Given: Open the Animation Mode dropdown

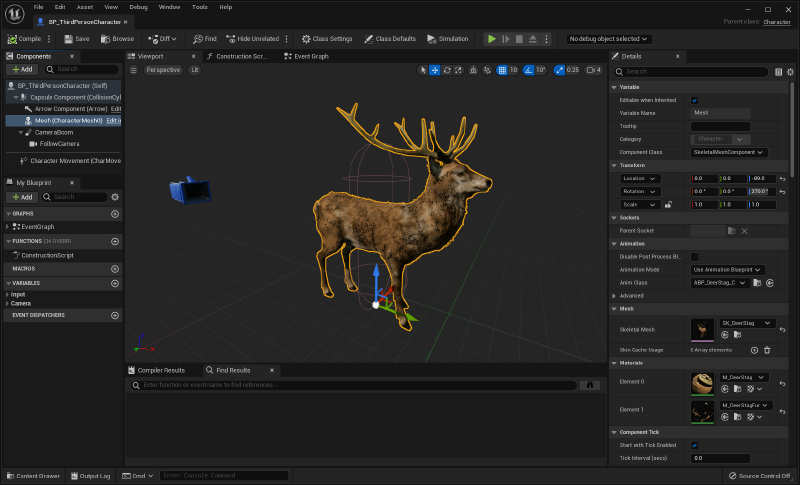Looking at the screenshot, I should tap(727, 270).
